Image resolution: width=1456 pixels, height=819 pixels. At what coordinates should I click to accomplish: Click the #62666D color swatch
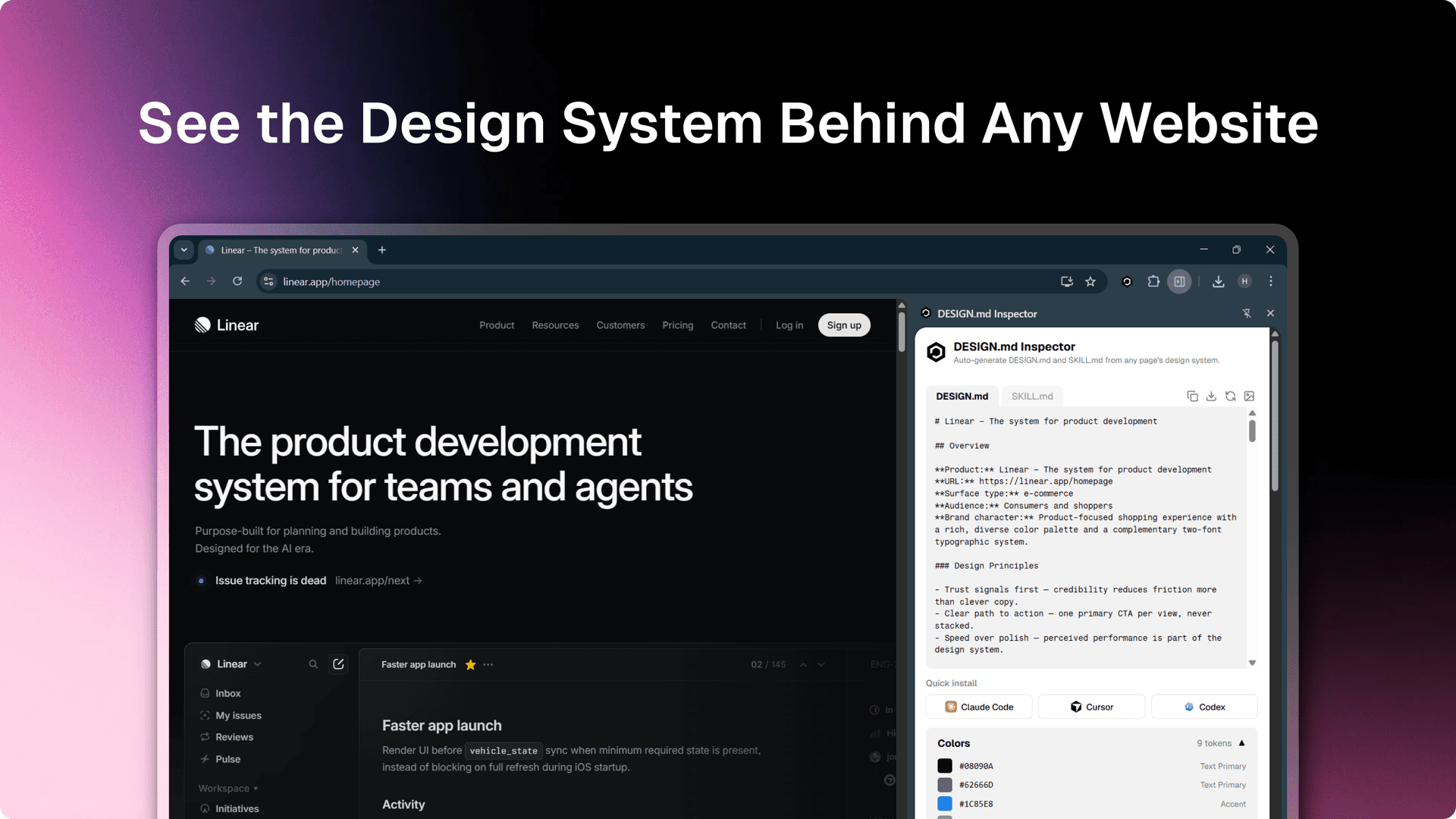(x=945, y=785)
